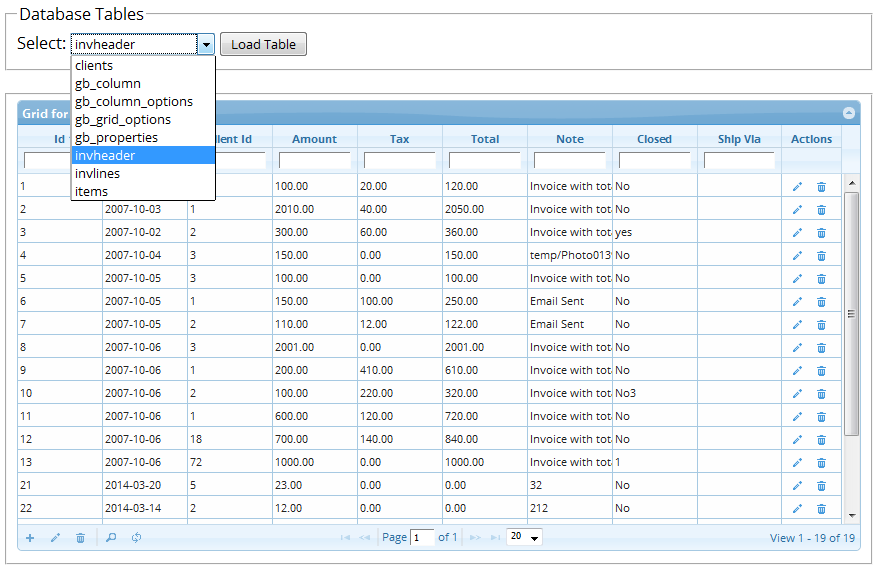Click the Total column header to sort
The width and height of the screenshot is (883, 575).
(484, 139)
